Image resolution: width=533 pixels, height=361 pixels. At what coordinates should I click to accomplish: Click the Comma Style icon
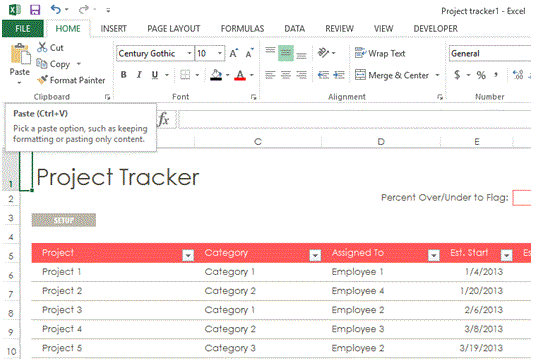(x=496, y=74)
